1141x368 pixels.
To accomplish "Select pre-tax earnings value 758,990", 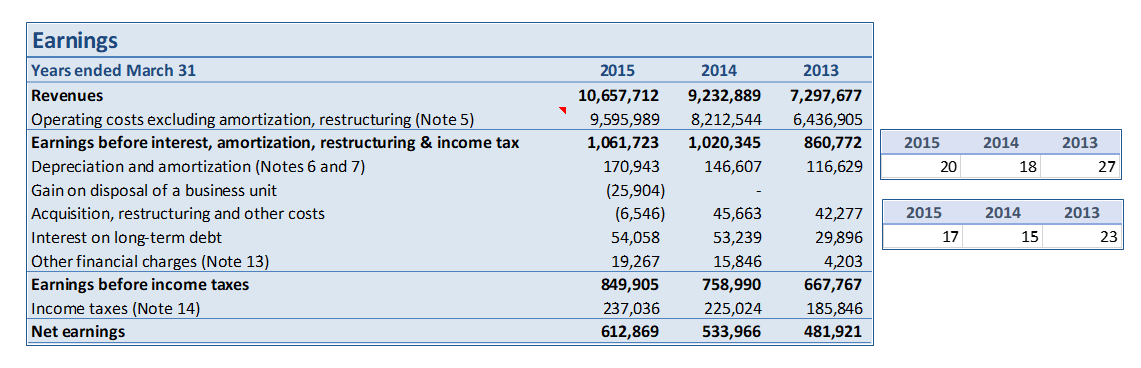I will (732, 284).
